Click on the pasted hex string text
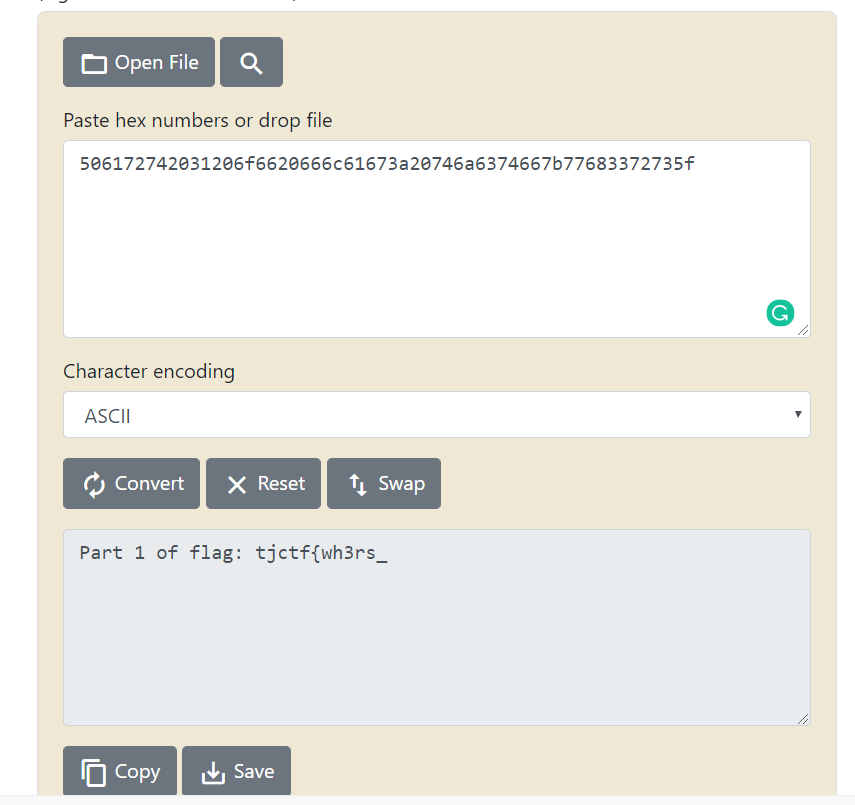This screenshot has width=855, height=805. point(387,163)
